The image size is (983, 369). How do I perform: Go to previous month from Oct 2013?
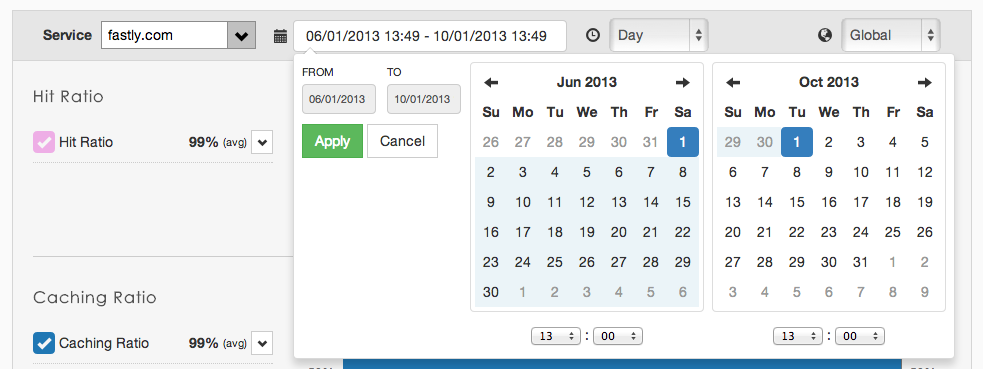click(733, 82)
